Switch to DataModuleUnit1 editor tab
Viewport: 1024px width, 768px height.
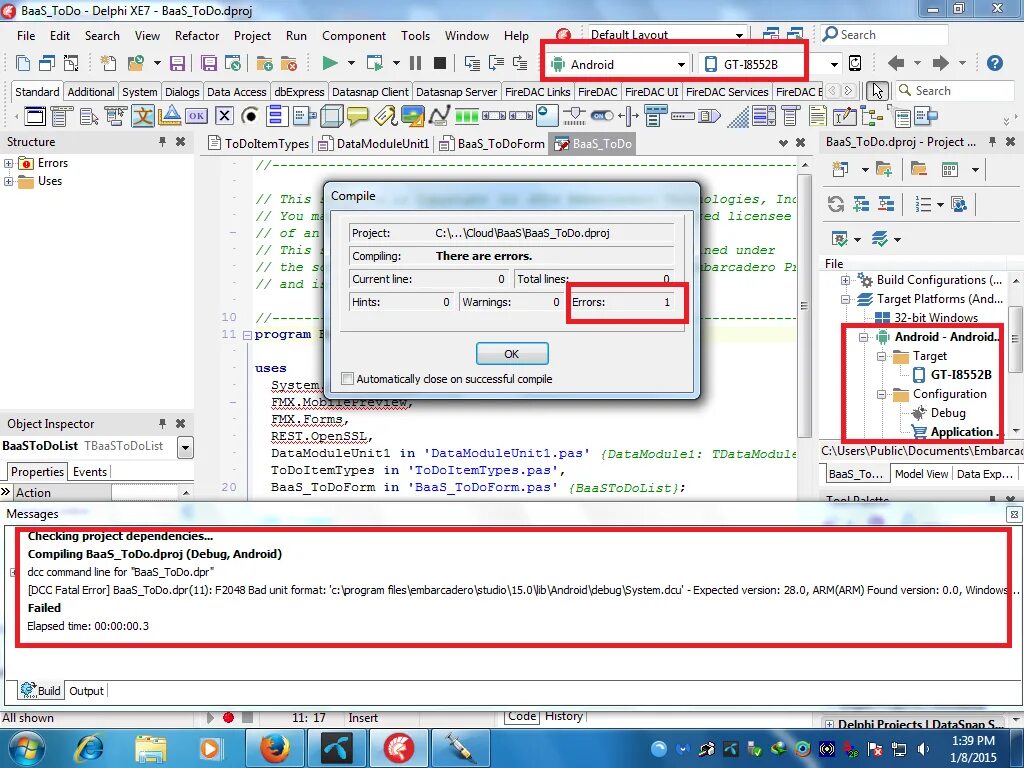point(374,144)
